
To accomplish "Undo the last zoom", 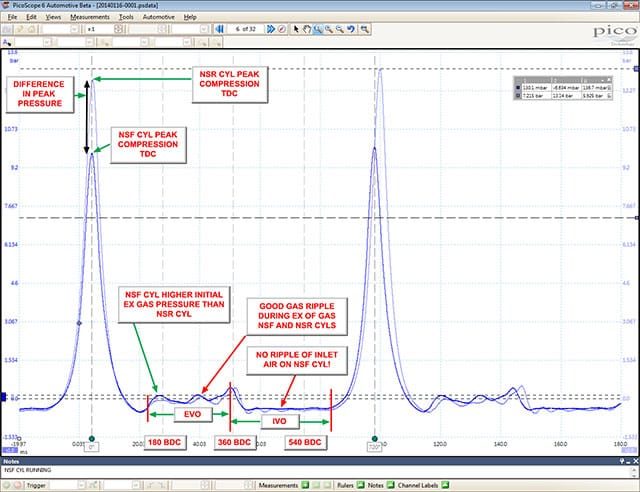I will [351, 29].
